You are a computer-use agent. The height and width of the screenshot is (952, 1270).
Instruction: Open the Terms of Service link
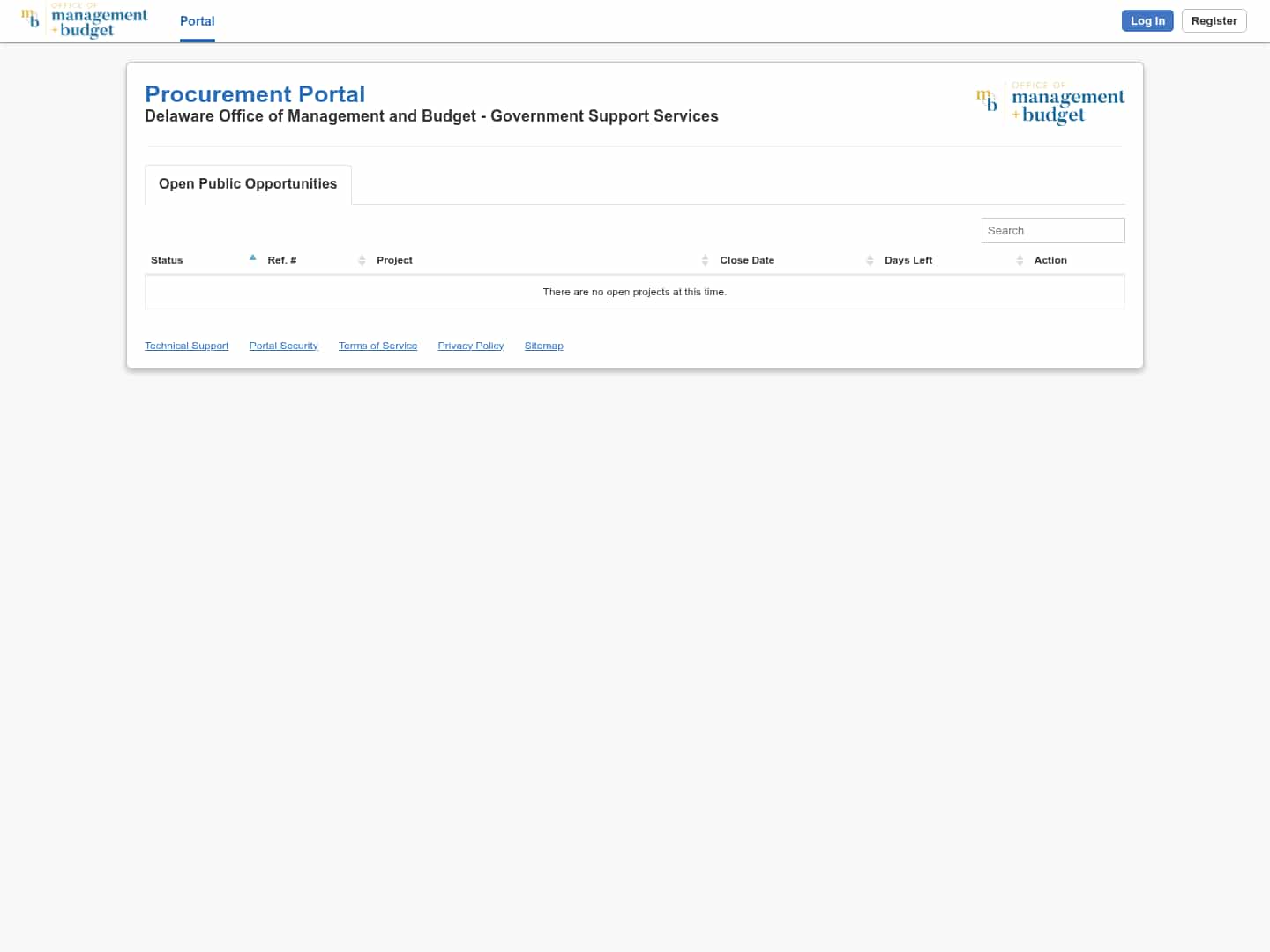[x=377, y=346]
